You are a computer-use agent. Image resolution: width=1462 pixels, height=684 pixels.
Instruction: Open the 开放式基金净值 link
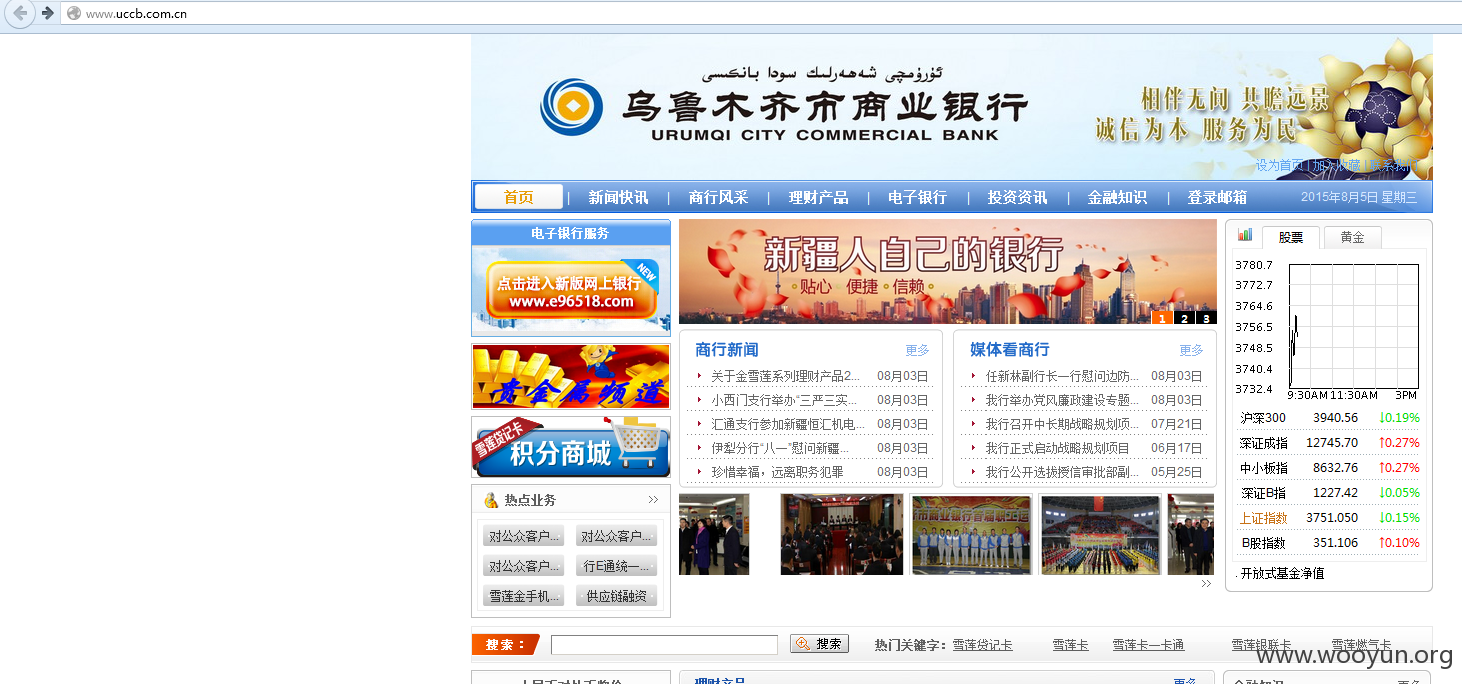[x=1282, y=573]
